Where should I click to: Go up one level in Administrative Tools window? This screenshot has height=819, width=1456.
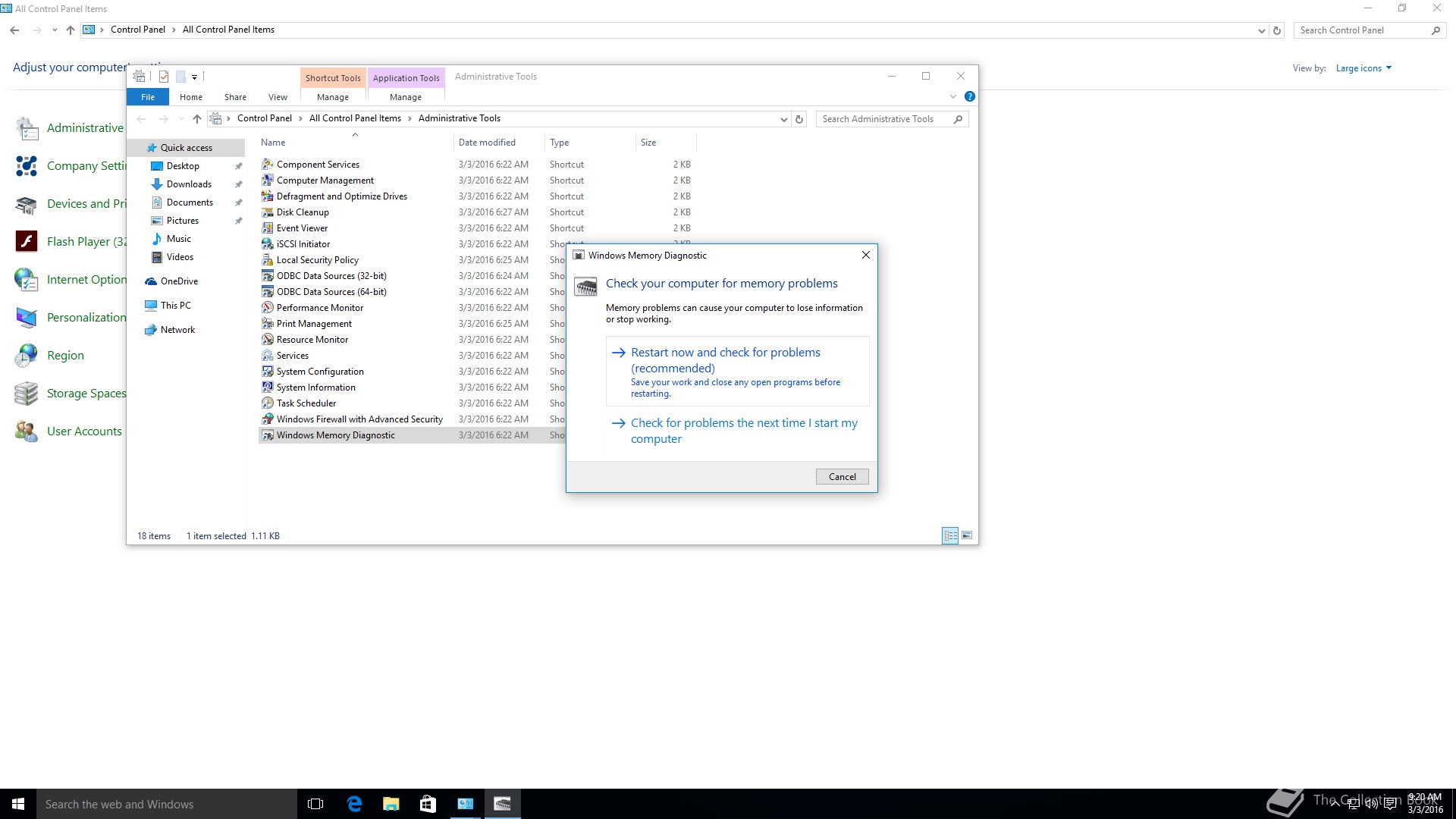196,119
